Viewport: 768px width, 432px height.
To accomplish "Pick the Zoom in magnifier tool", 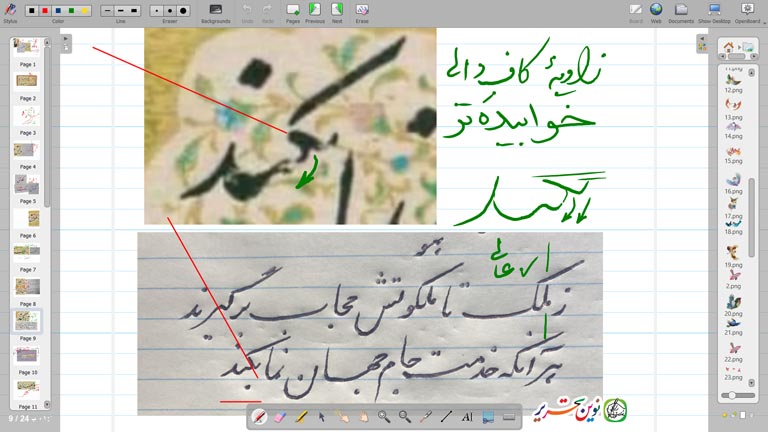I will coord(383,416).
